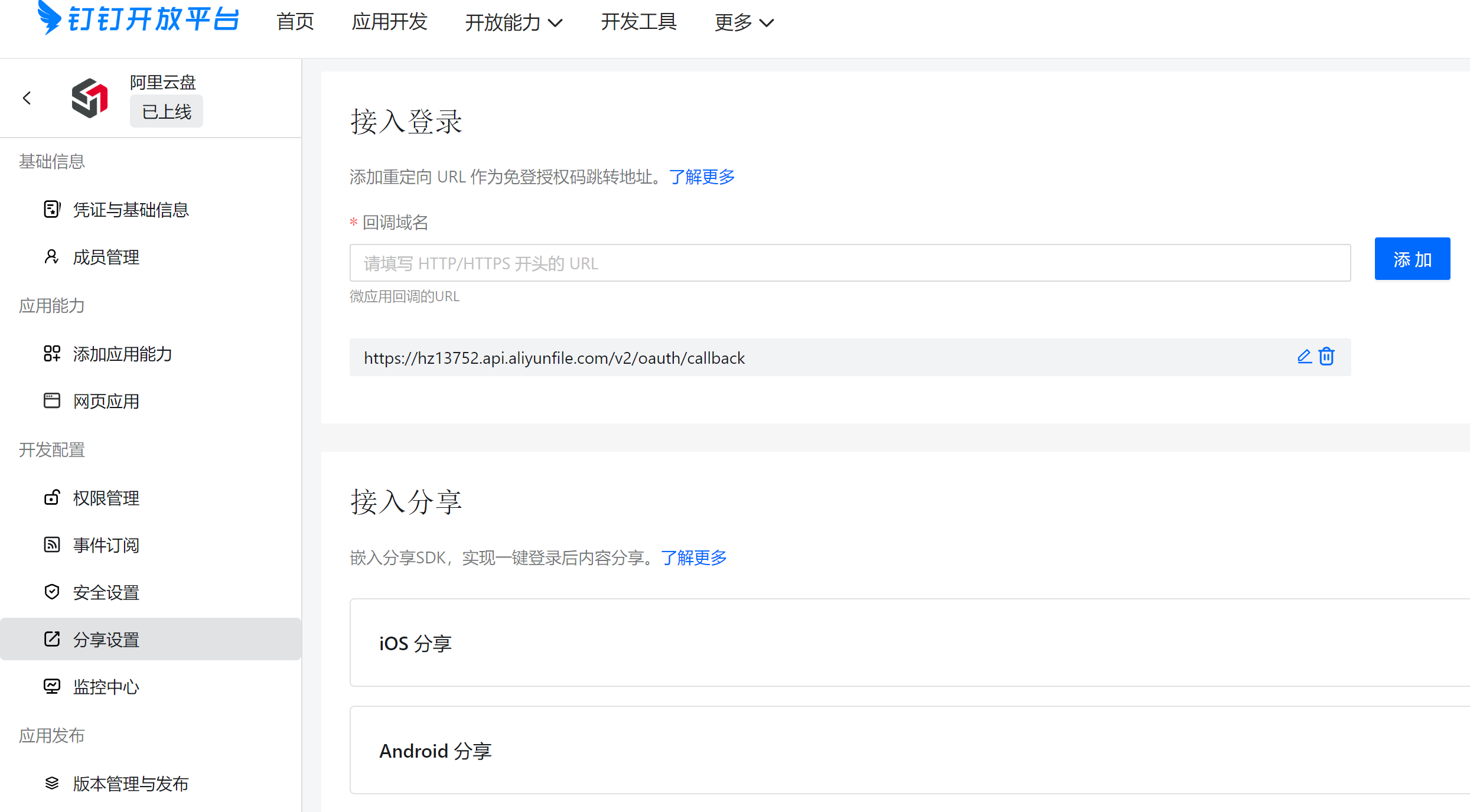Click the DingTalk open platform logo
The height and width of the screenshot is (812, 1470).
(x=138, y=19)
